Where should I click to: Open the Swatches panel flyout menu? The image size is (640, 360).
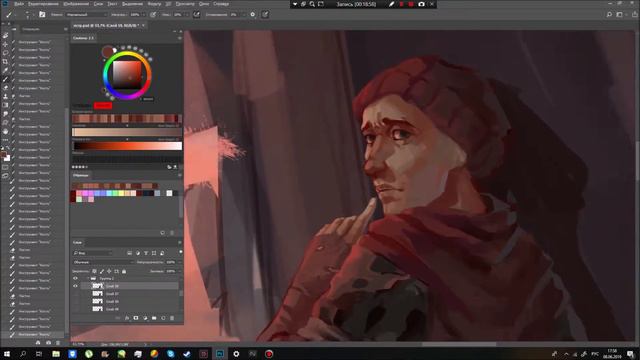180,175
